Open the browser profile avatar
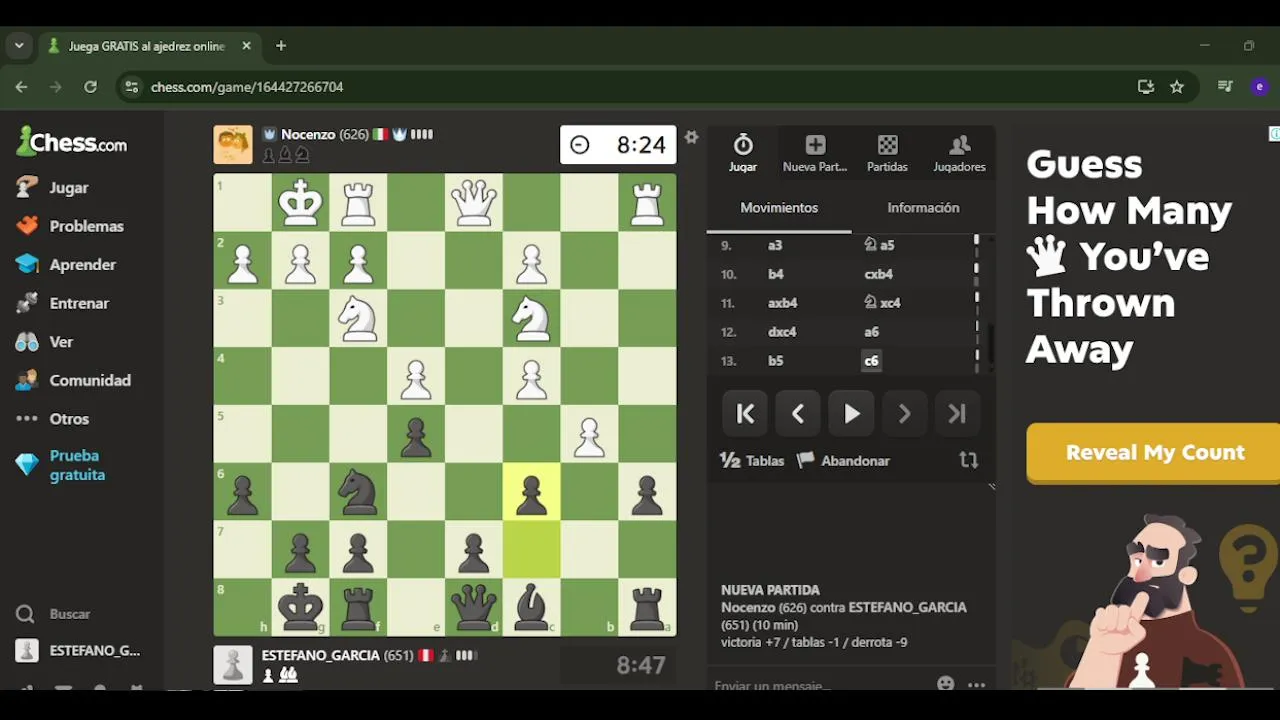The width and height of the screenshot is (1280, 720). 1259,87
